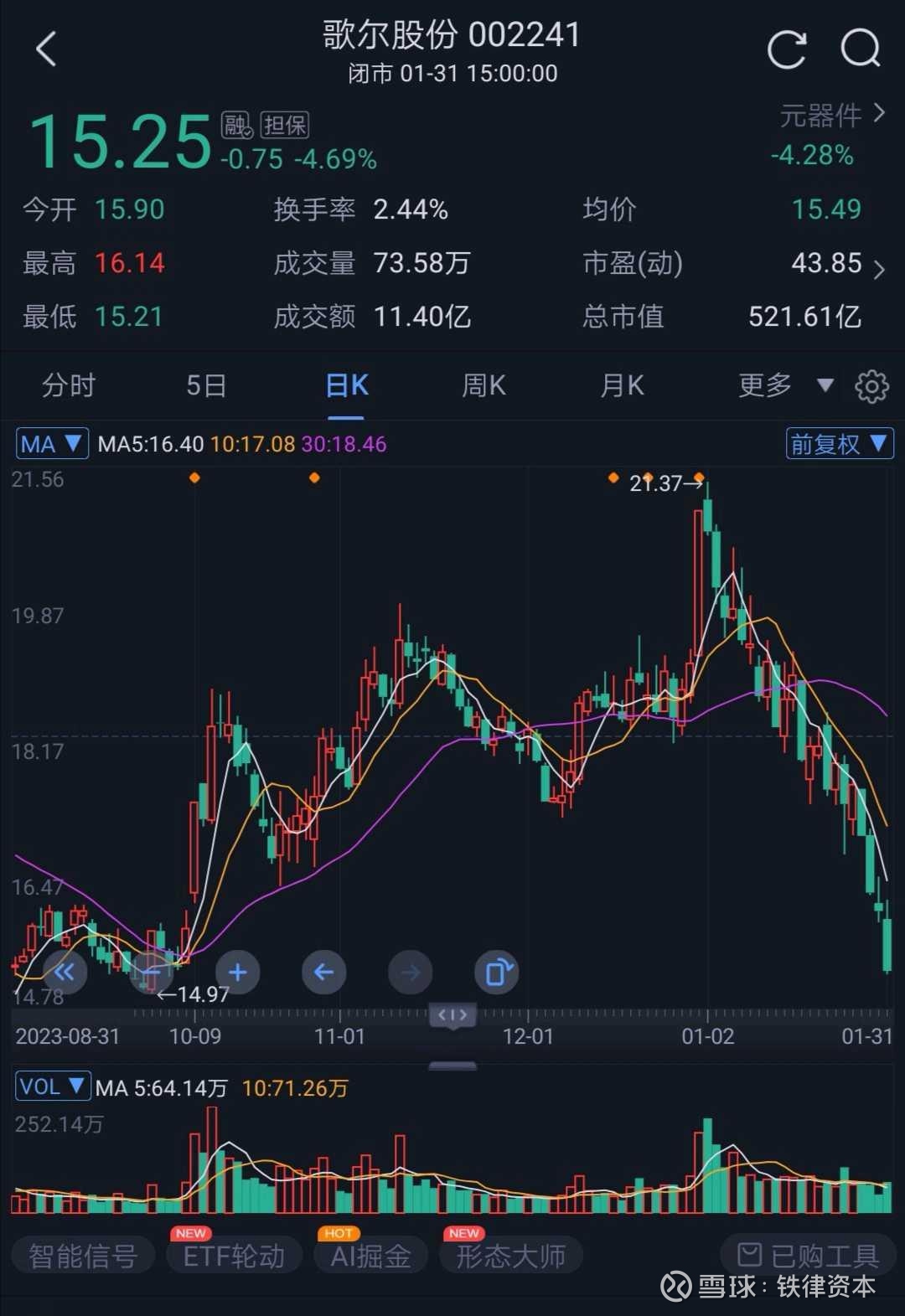Tap 成交额 11.40亿 value

point(421,317)
